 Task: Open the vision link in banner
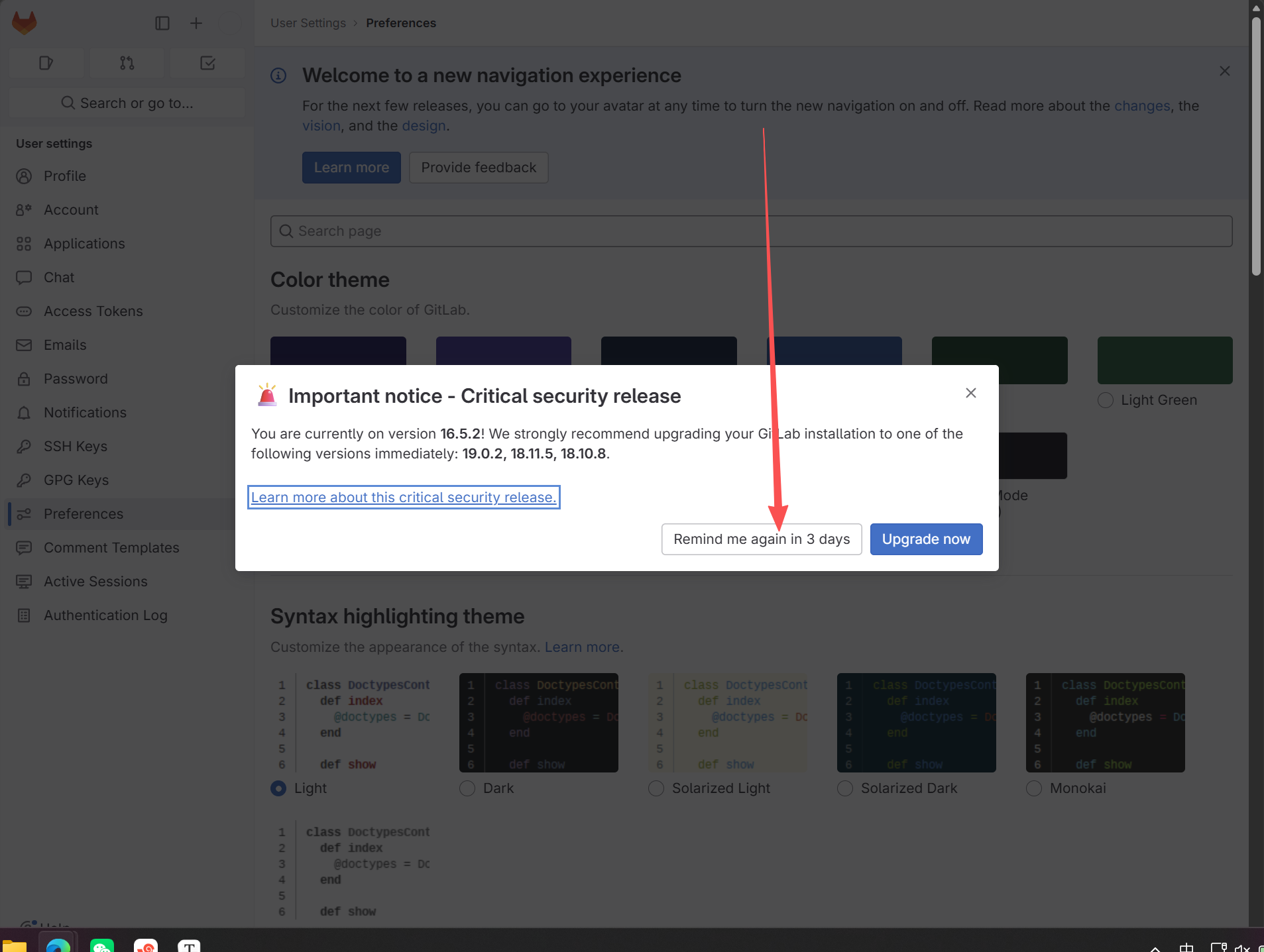(321, 126)
